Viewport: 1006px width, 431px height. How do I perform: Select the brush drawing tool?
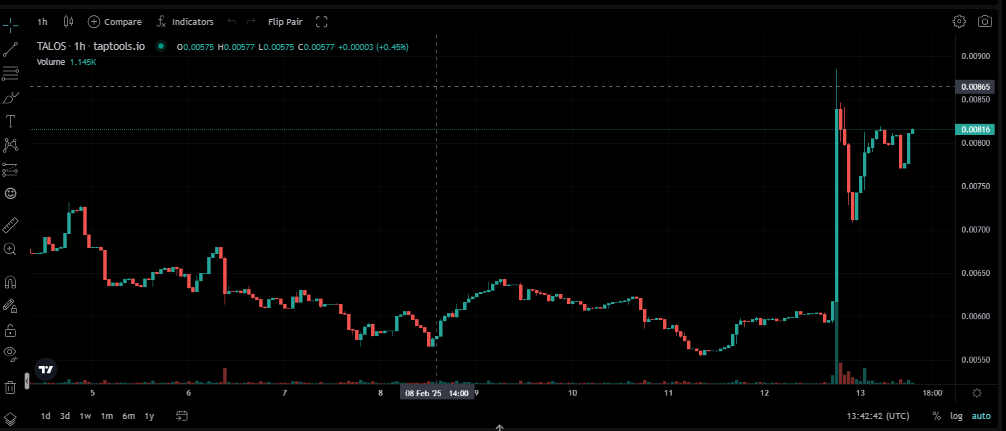[x=10, y=97]
